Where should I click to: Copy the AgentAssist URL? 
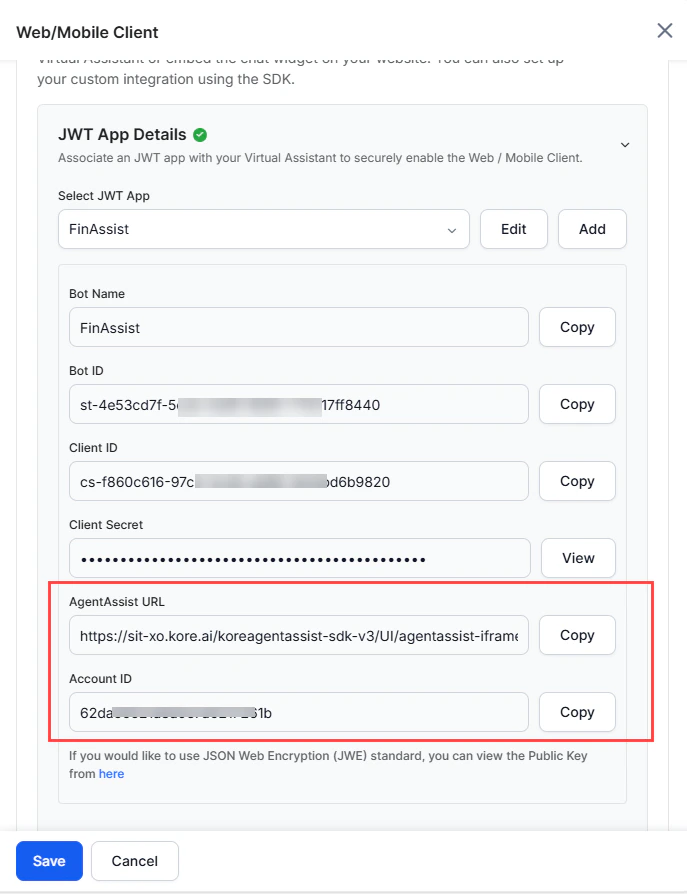click(577, 635)
